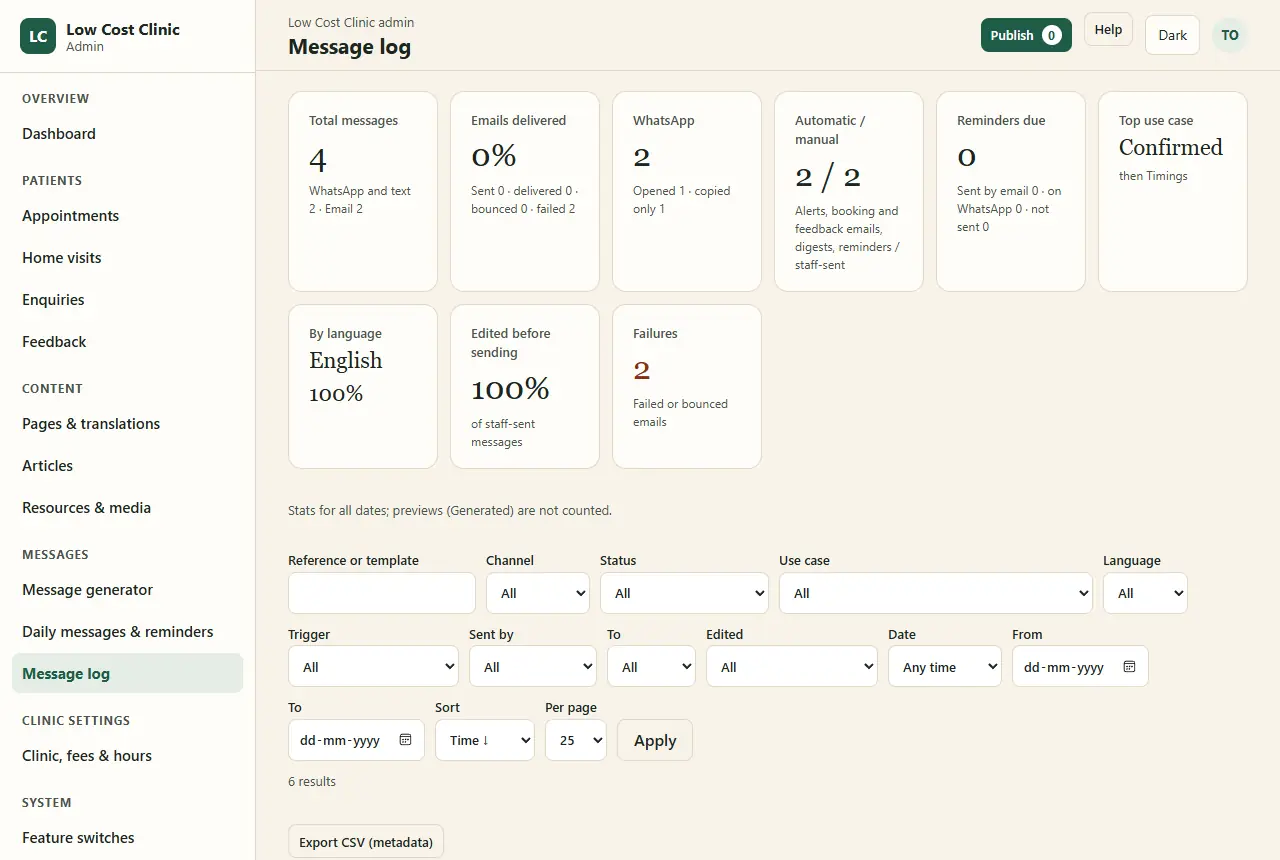Click the Emails delivered stat card
The image size is (1280, 860).
tap(525, 192)
